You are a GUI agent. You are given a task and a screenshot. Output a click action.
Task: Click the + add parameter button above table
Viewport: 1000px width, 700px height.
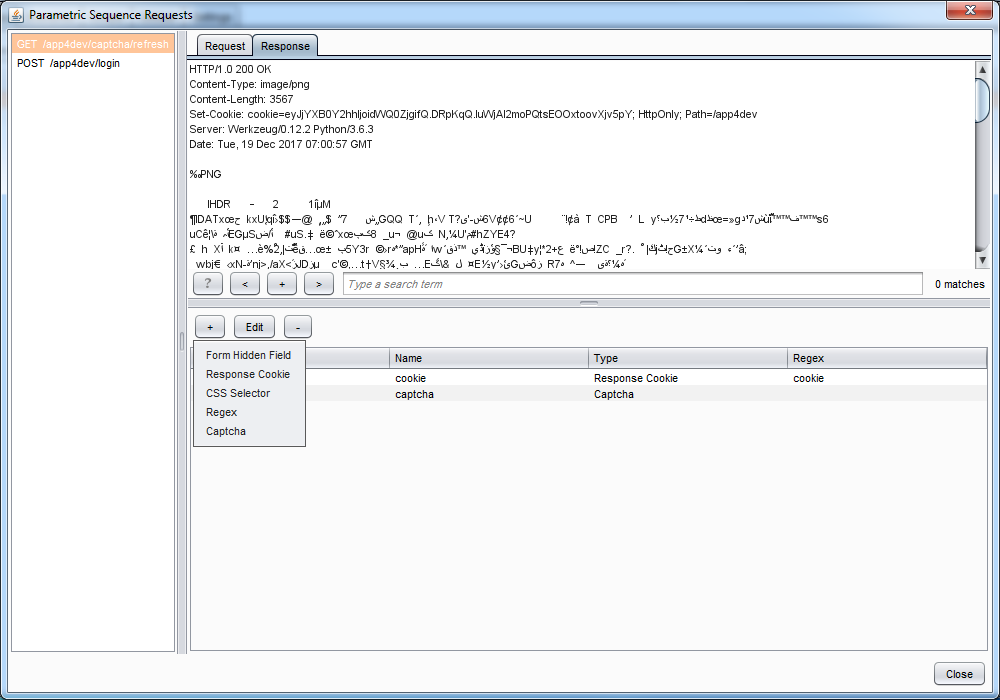tap(210, 327)
